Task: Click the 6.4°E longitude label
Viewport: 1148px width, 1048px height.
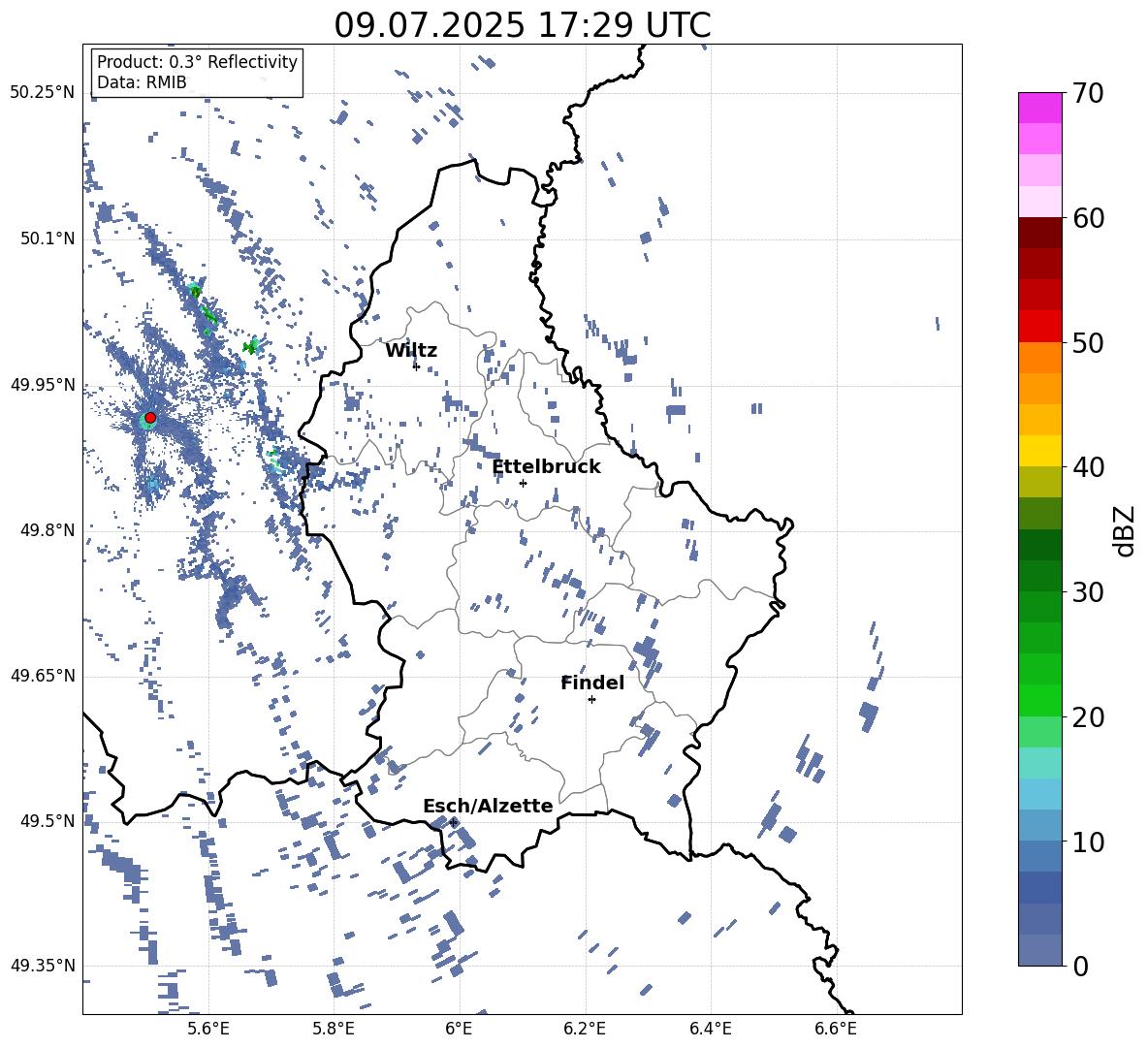Action: click(x=710, y=1029)
